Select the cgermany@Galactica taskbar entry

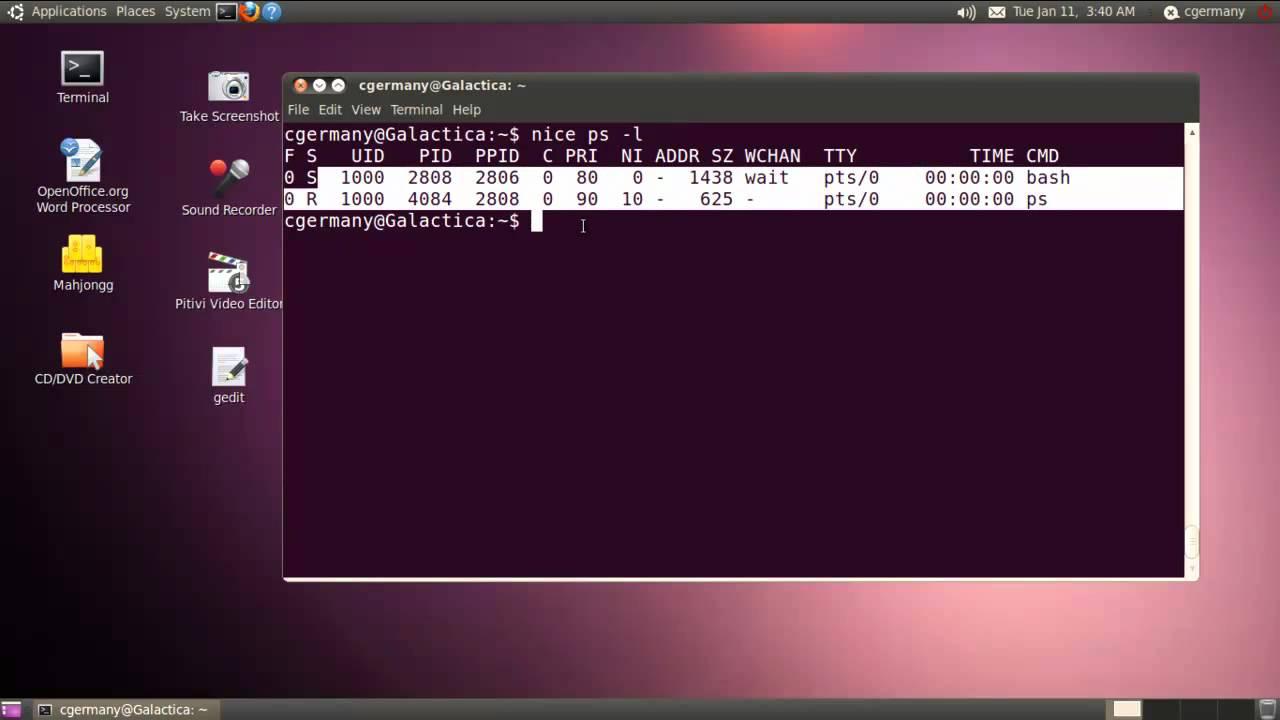(x=130, y=709)
